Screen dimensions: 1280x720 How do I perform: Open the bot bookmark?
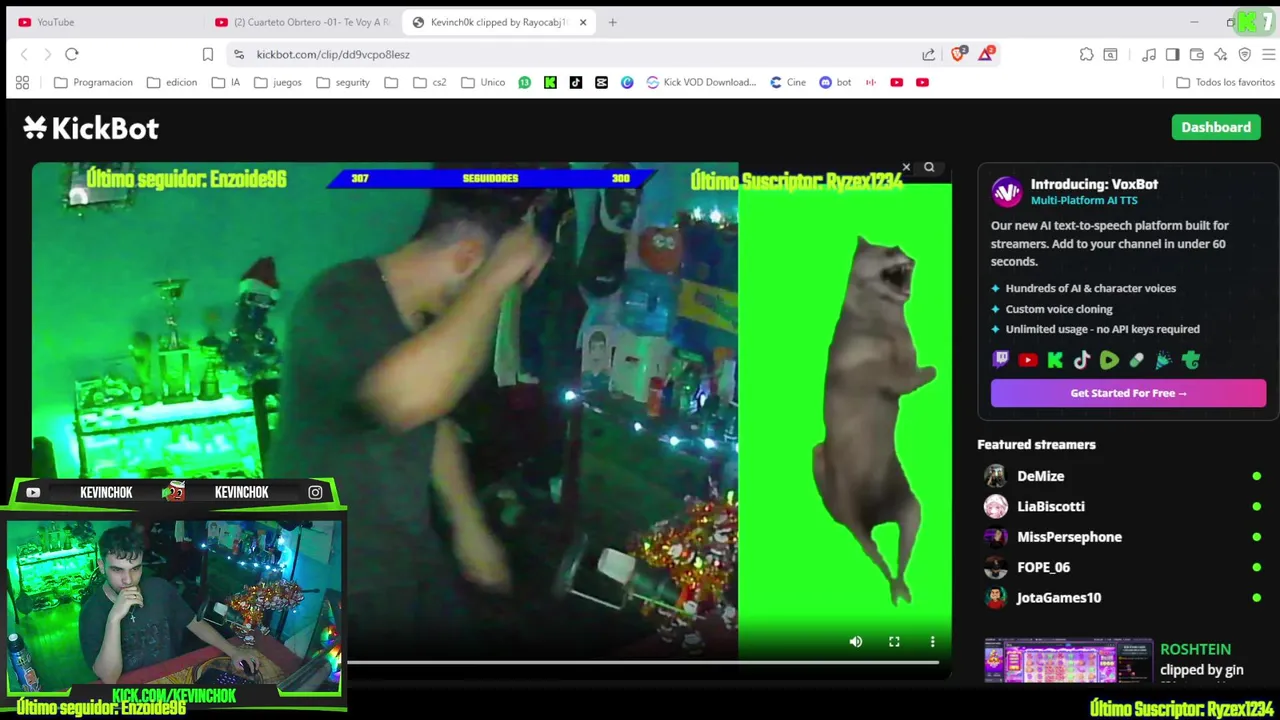point(835,82)
